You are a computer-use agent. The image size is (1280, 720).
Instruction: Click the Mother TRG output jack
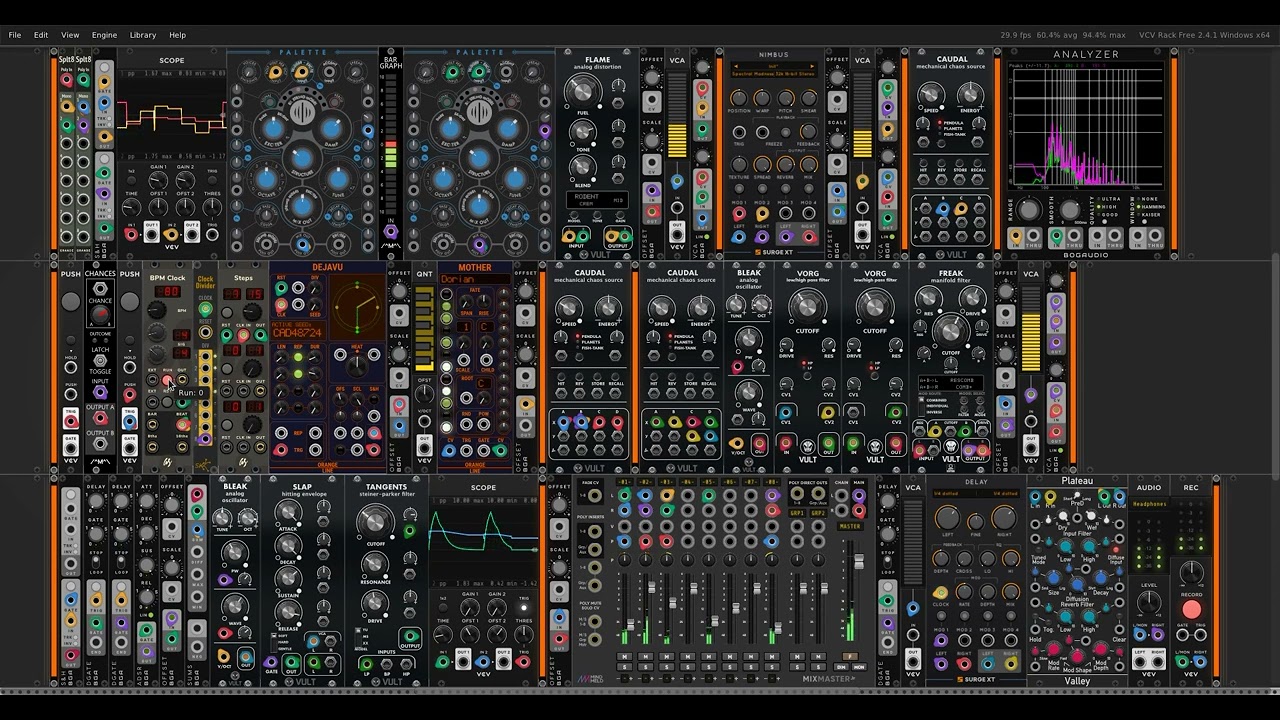pyautogui.click(x=467, y=451)
